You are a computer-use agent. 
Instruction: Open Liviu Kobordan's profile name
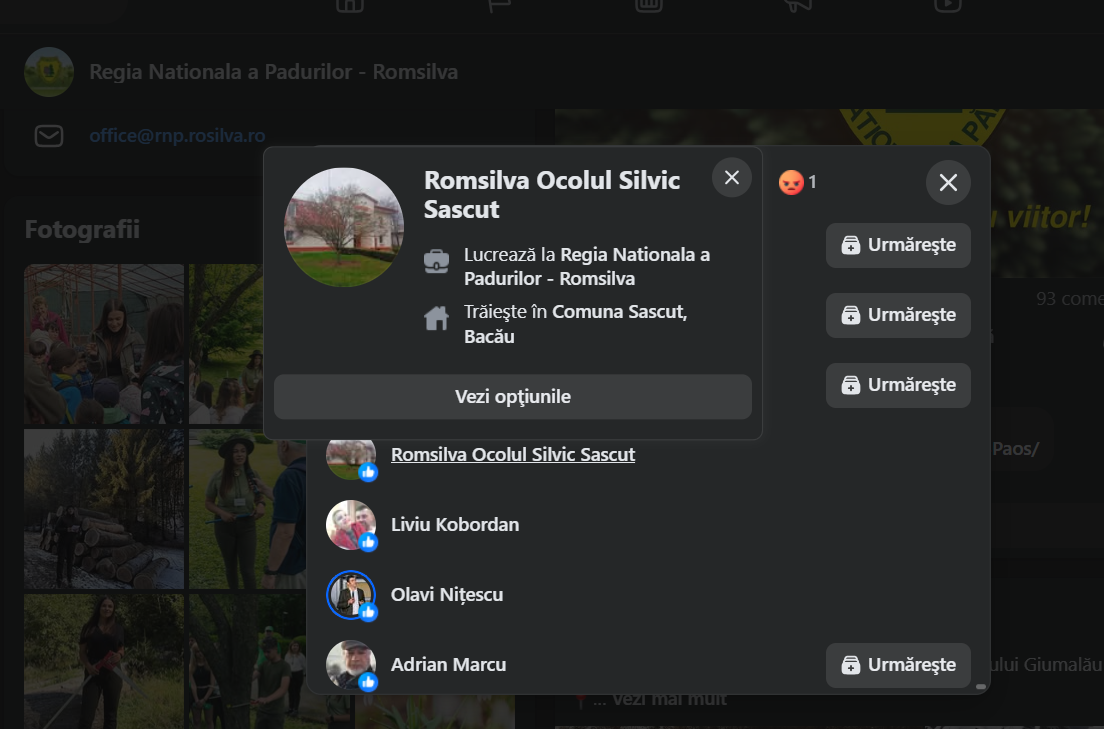click(454, 525)
